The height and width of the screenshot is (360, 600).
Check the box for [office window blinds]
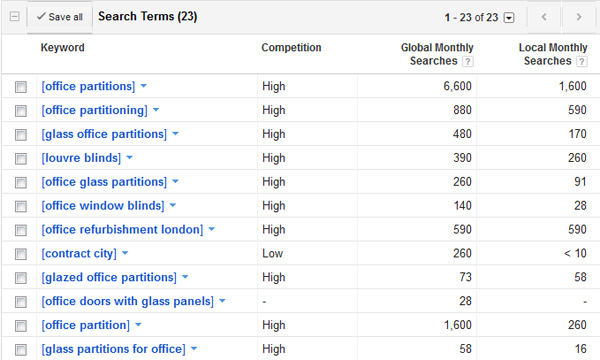click(21, 206)
